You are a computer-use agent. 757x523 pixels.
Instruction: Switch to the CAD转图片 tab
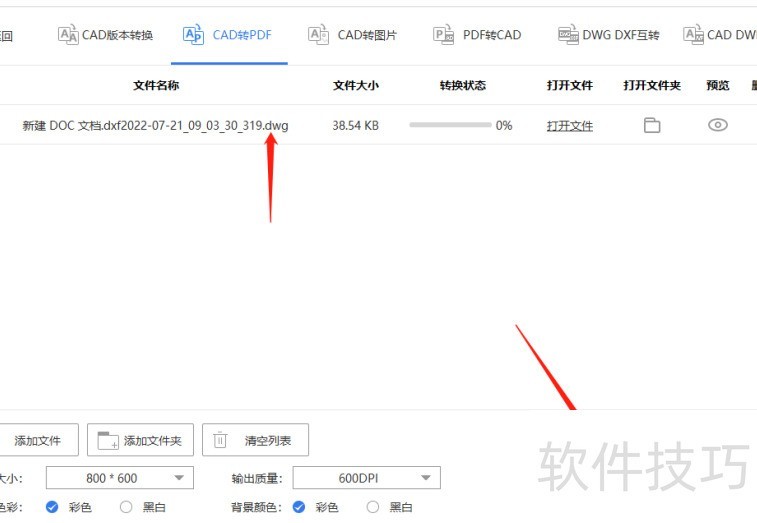pos(366,35)
